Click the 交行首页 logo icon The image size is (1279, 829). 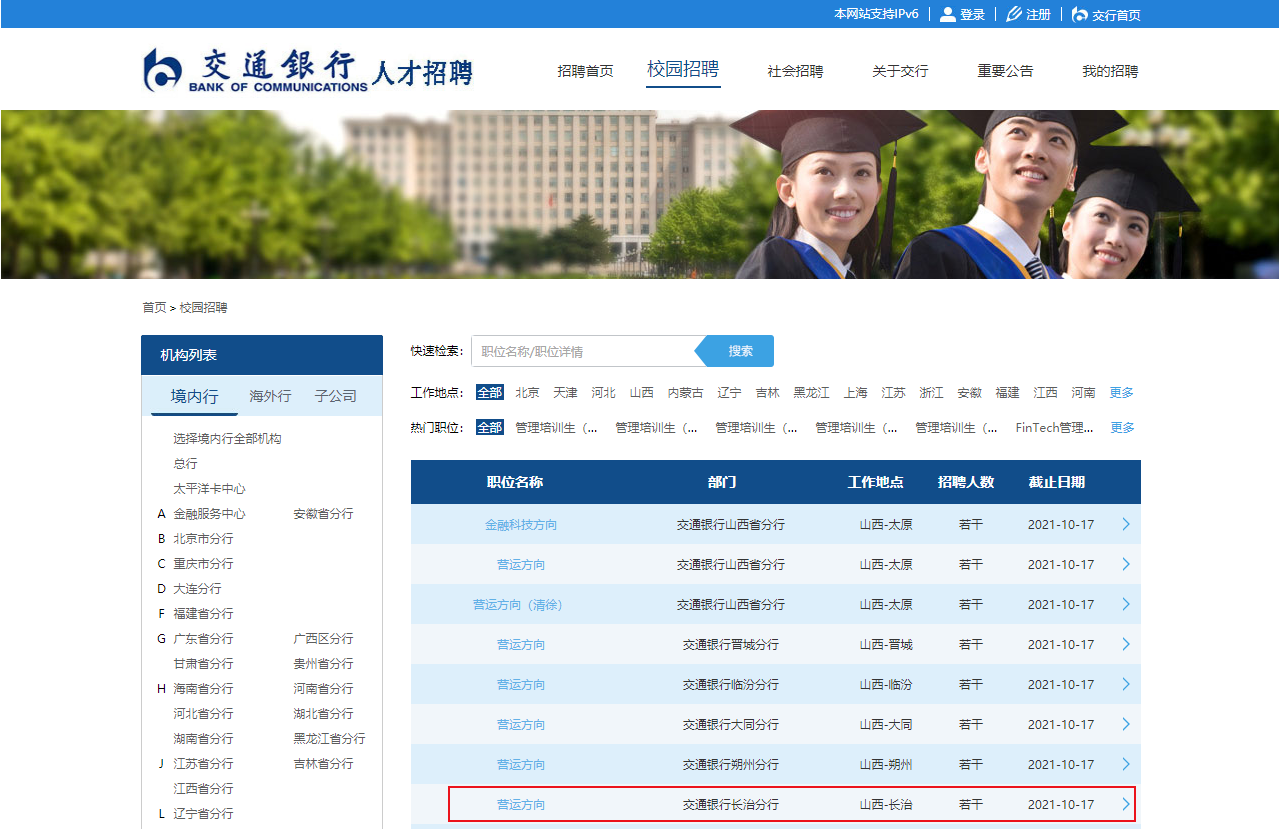point(1080,14)
